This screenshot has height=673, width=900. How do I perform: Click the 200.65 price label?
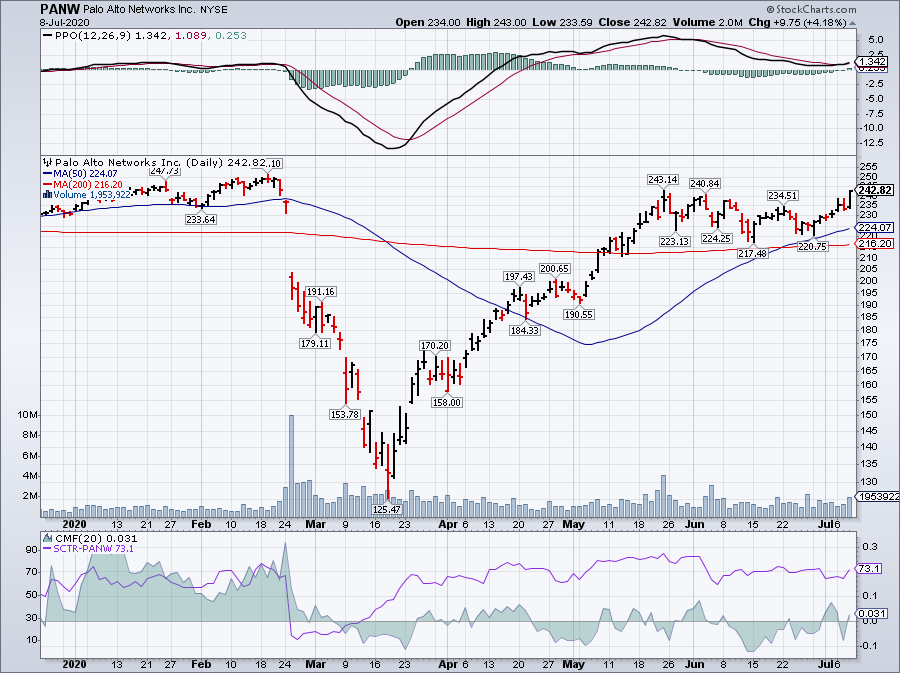[x=555, y=269]
